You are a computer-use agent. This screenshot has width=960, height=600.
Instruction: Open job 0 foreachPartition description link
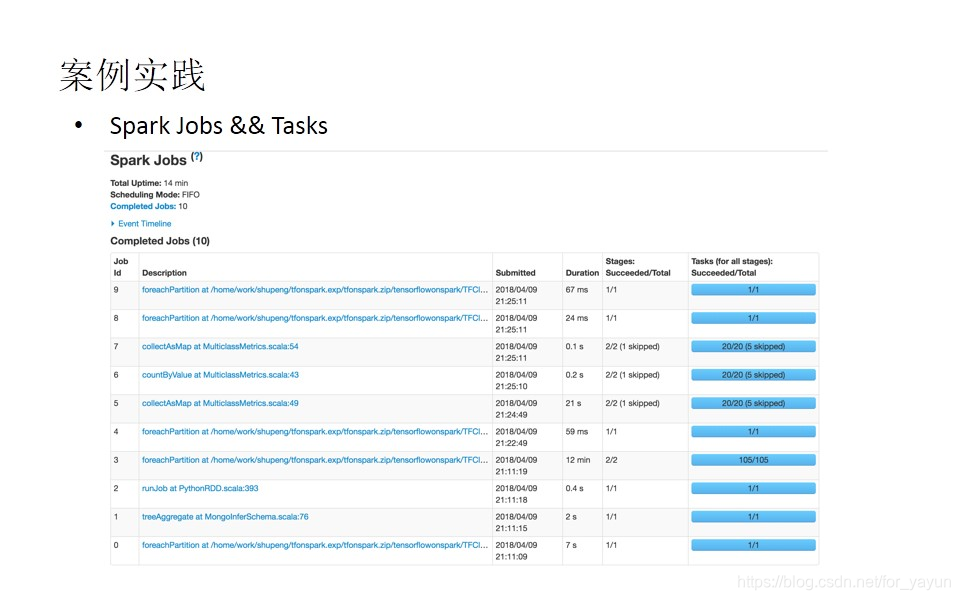click(315, 545)
